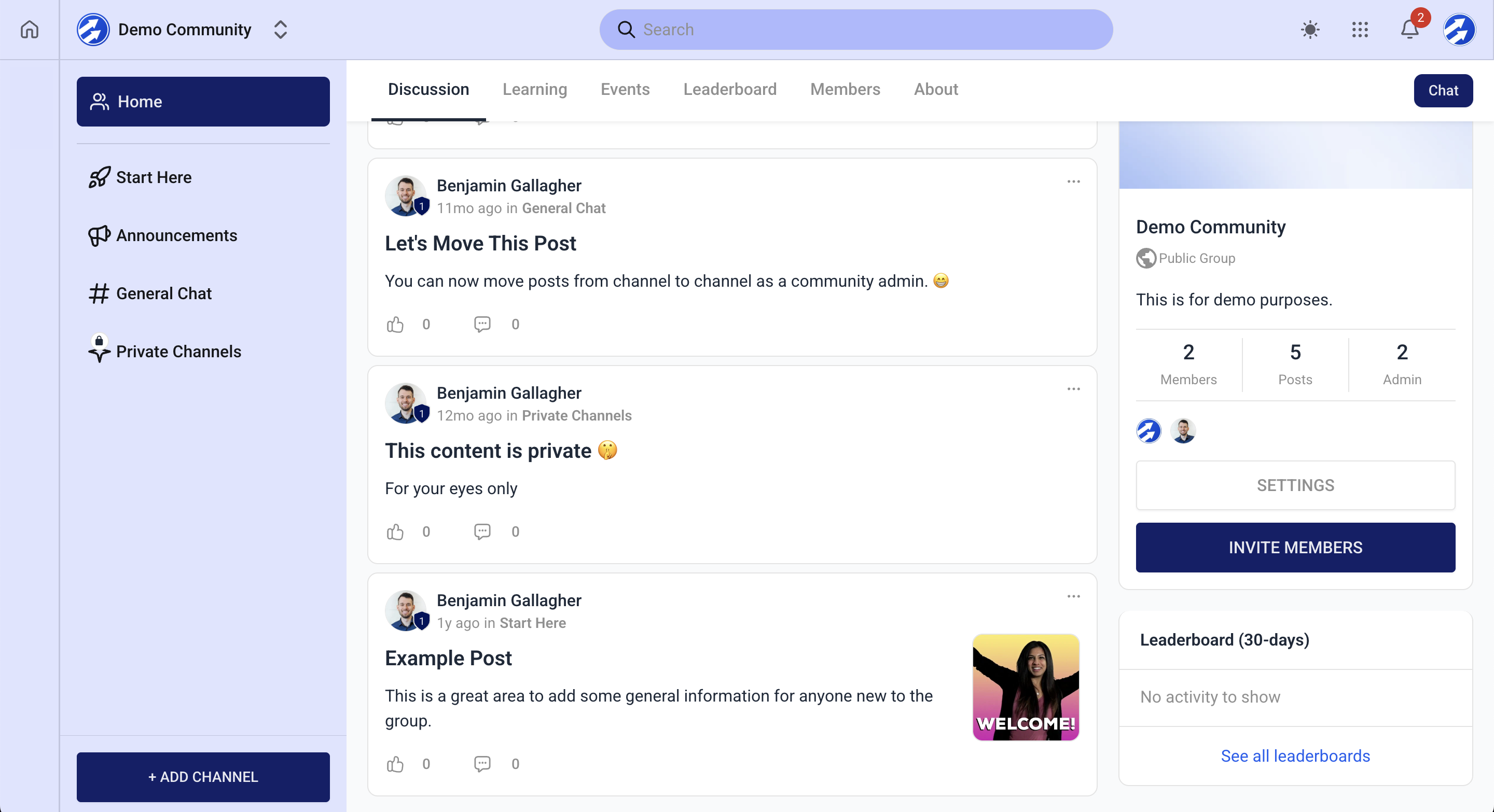Open the Leaderboard tab
The image size is (1494, 812).
click(729, 89)
